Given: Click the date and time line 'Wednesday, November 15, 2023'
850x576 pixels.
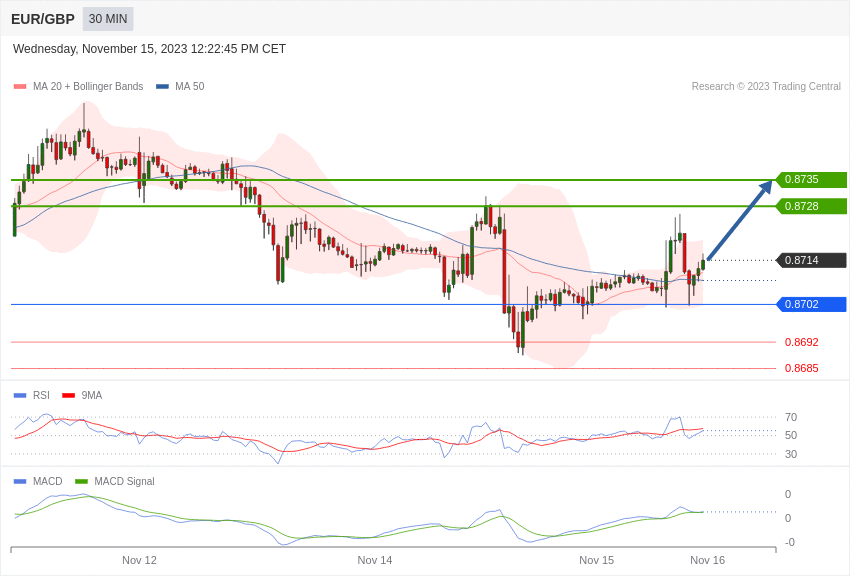Looking at the screenshot, I should 149,49.
